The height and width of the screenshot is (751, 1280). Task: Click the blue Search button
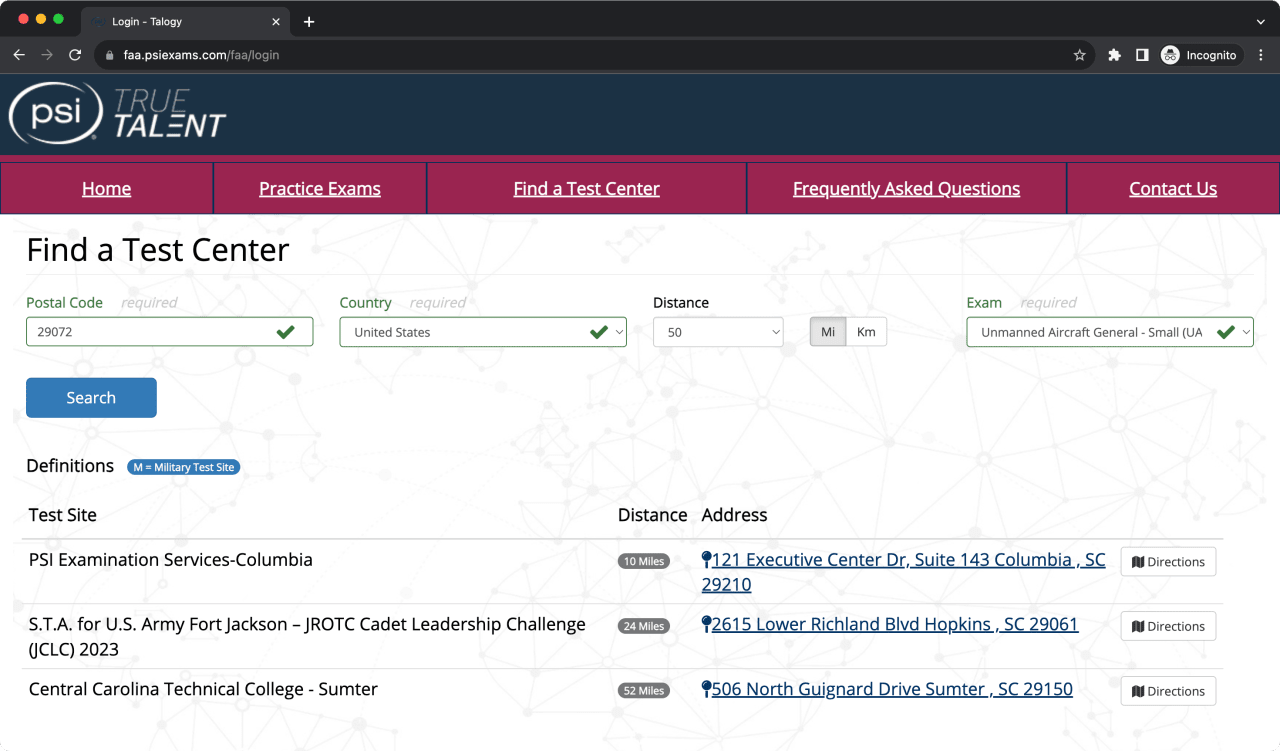tap(91, 398)
